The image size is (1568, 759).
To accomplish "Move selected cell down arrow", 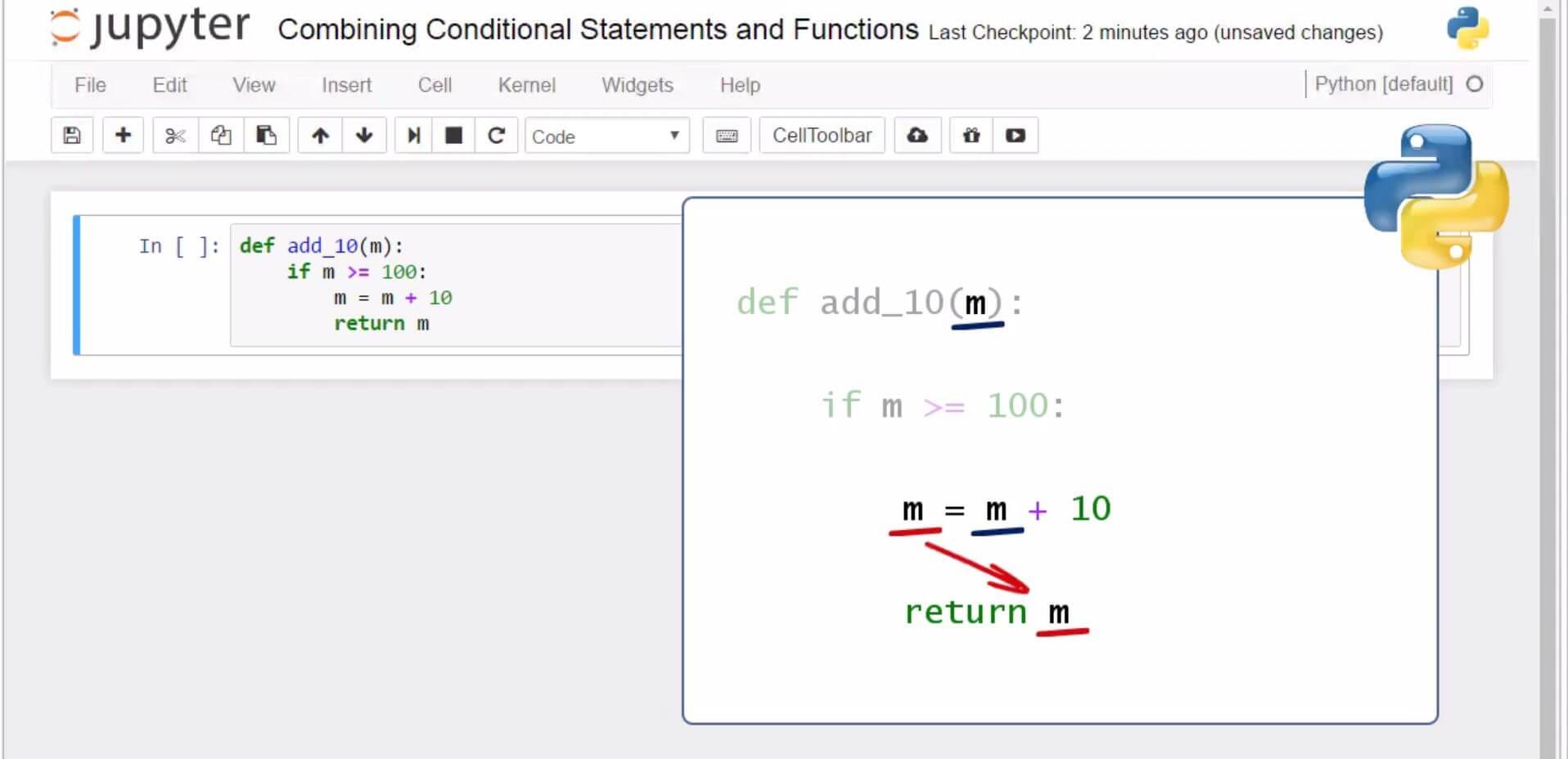I will click(364, 136).
